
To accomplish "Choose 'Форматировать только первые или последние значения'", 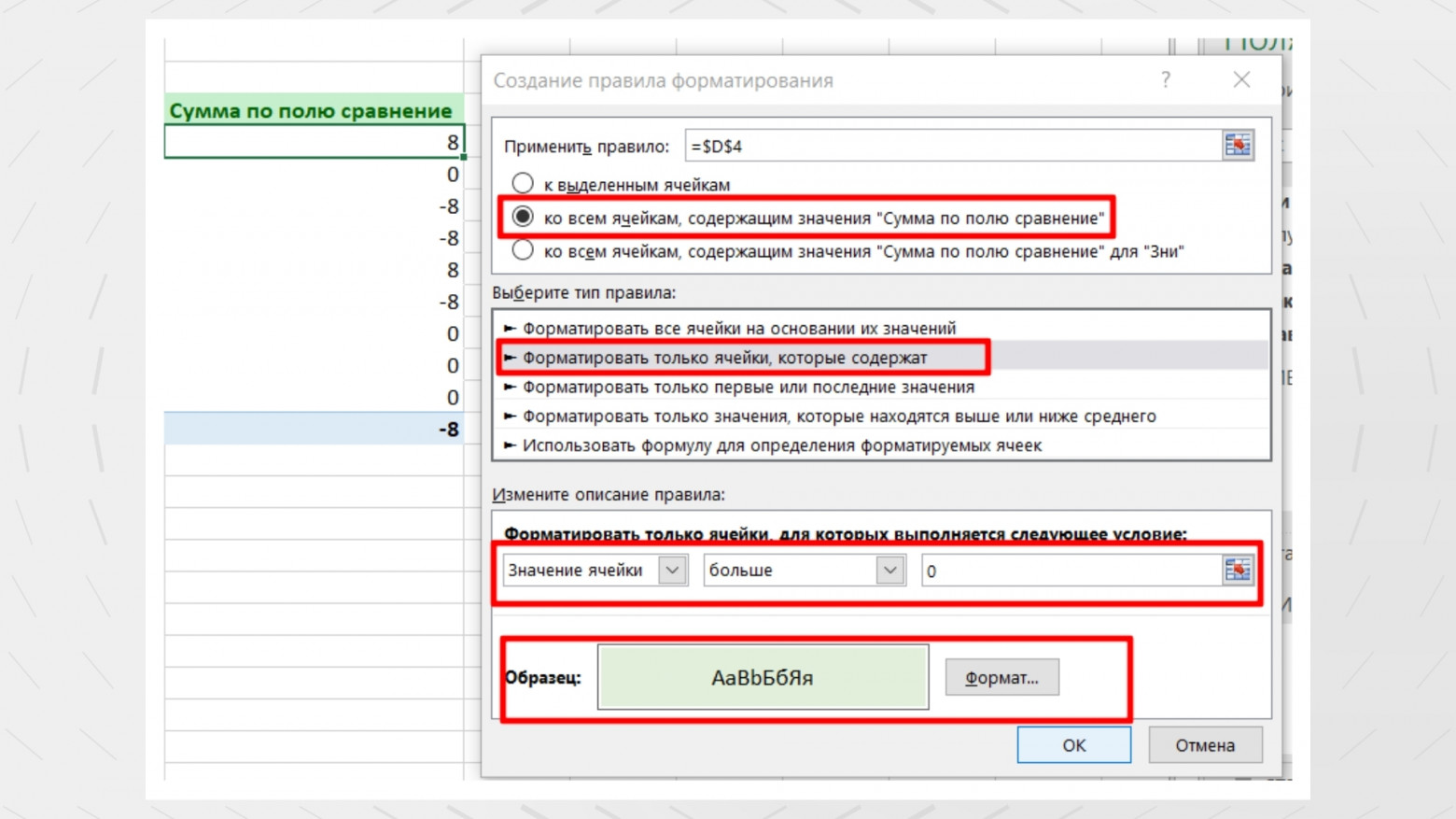I will [881, 387].
